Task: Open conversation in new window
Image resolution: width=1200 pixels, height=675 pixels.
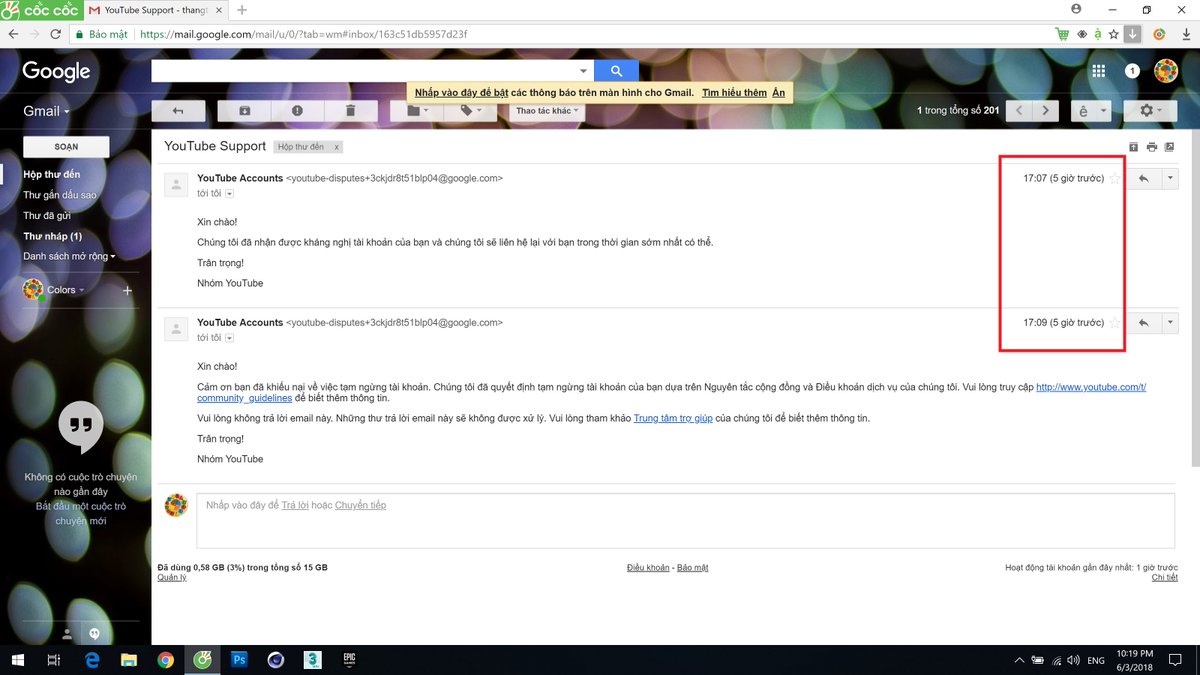Action: 1169,147
